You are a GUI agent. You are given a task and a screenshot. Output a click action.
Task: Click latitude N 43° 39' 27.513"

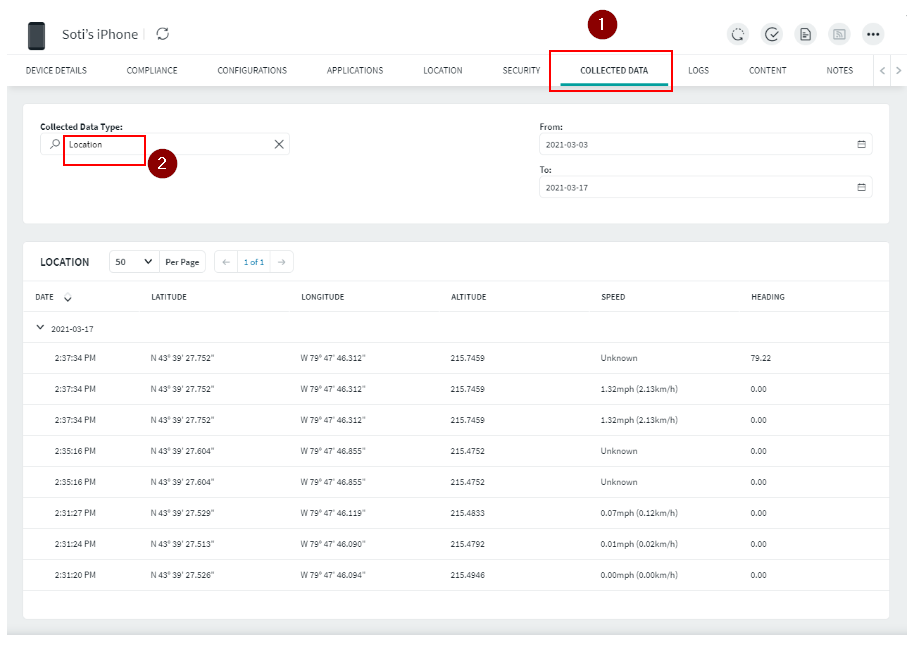(182, 544)
